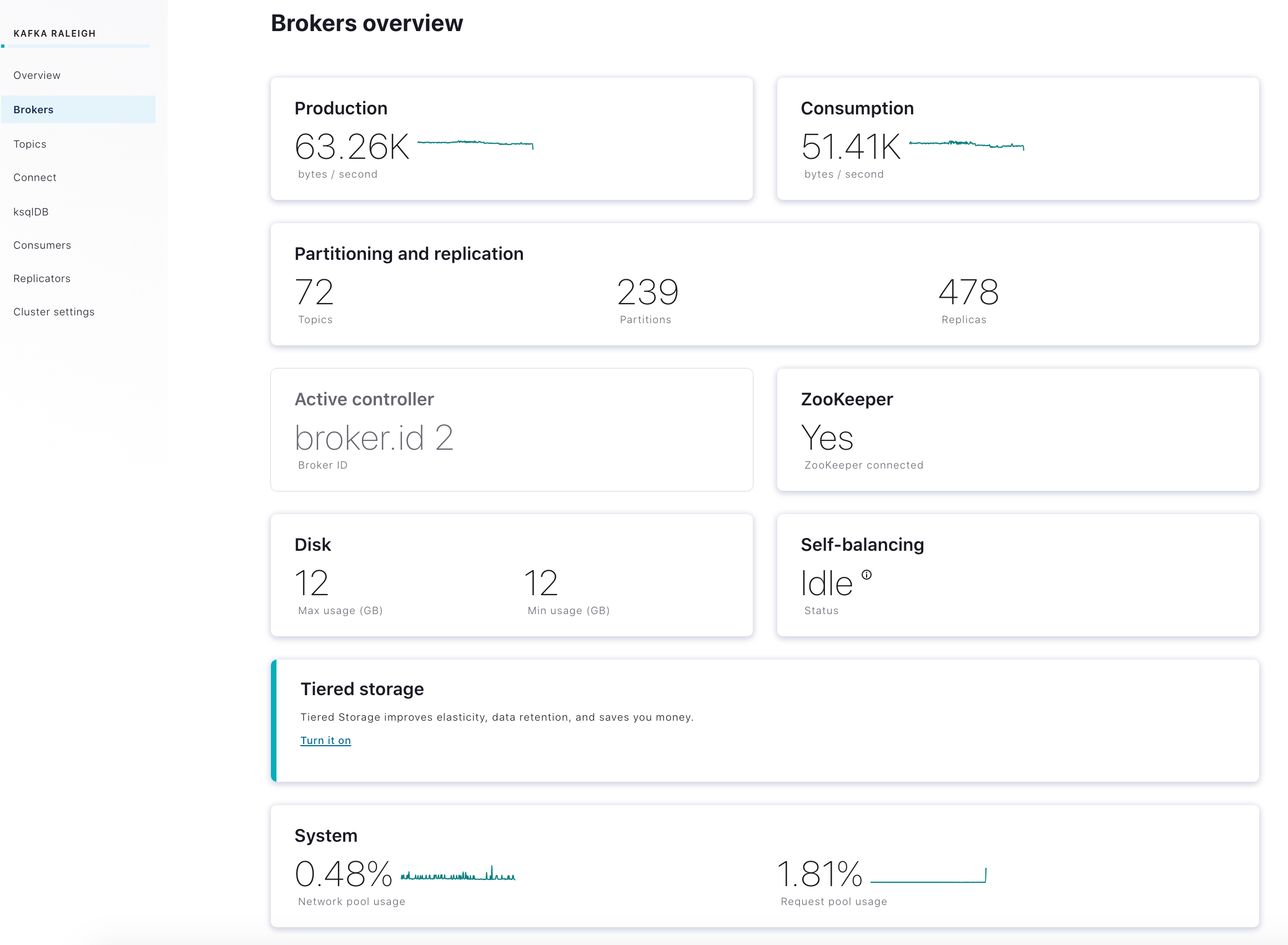The image size is (1288, 945).
Task: Click the Turn it on link
Action: click(325, 741)
